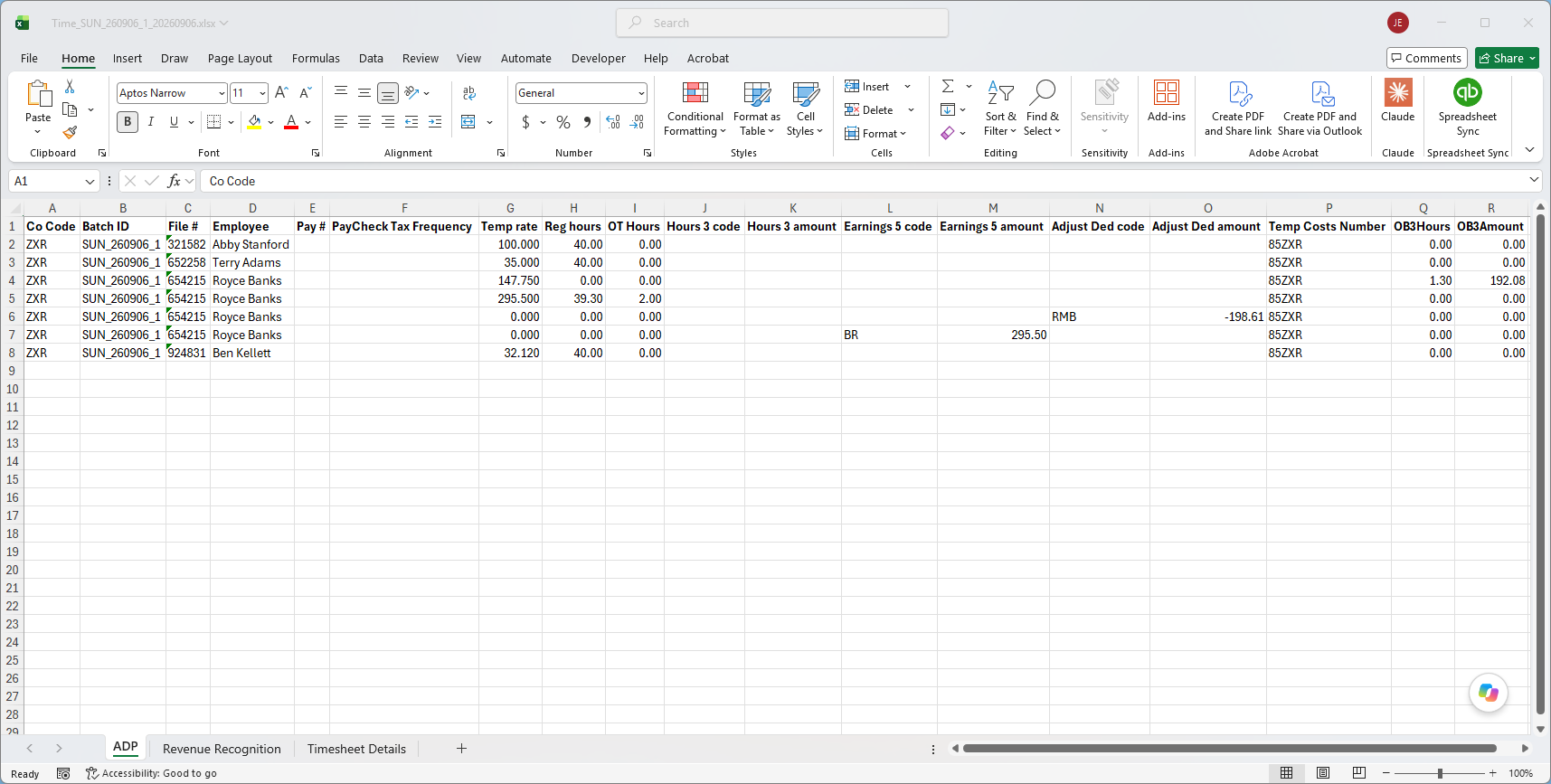
Task: Click the Increase Indent icon
Action: click(435, 122)
